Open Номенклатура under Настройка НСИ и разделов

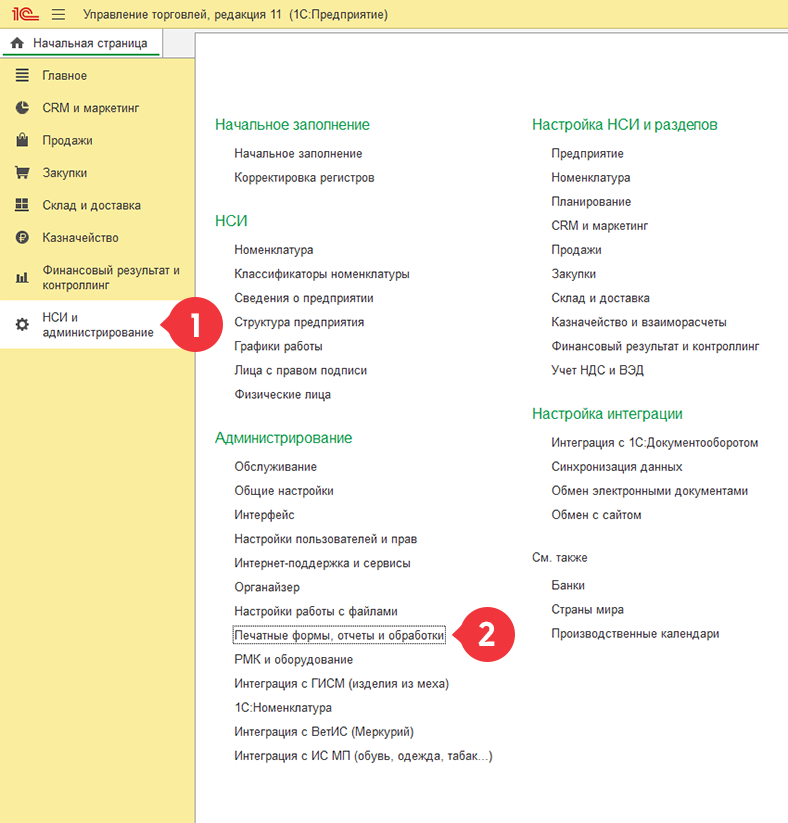pos(591,177)
